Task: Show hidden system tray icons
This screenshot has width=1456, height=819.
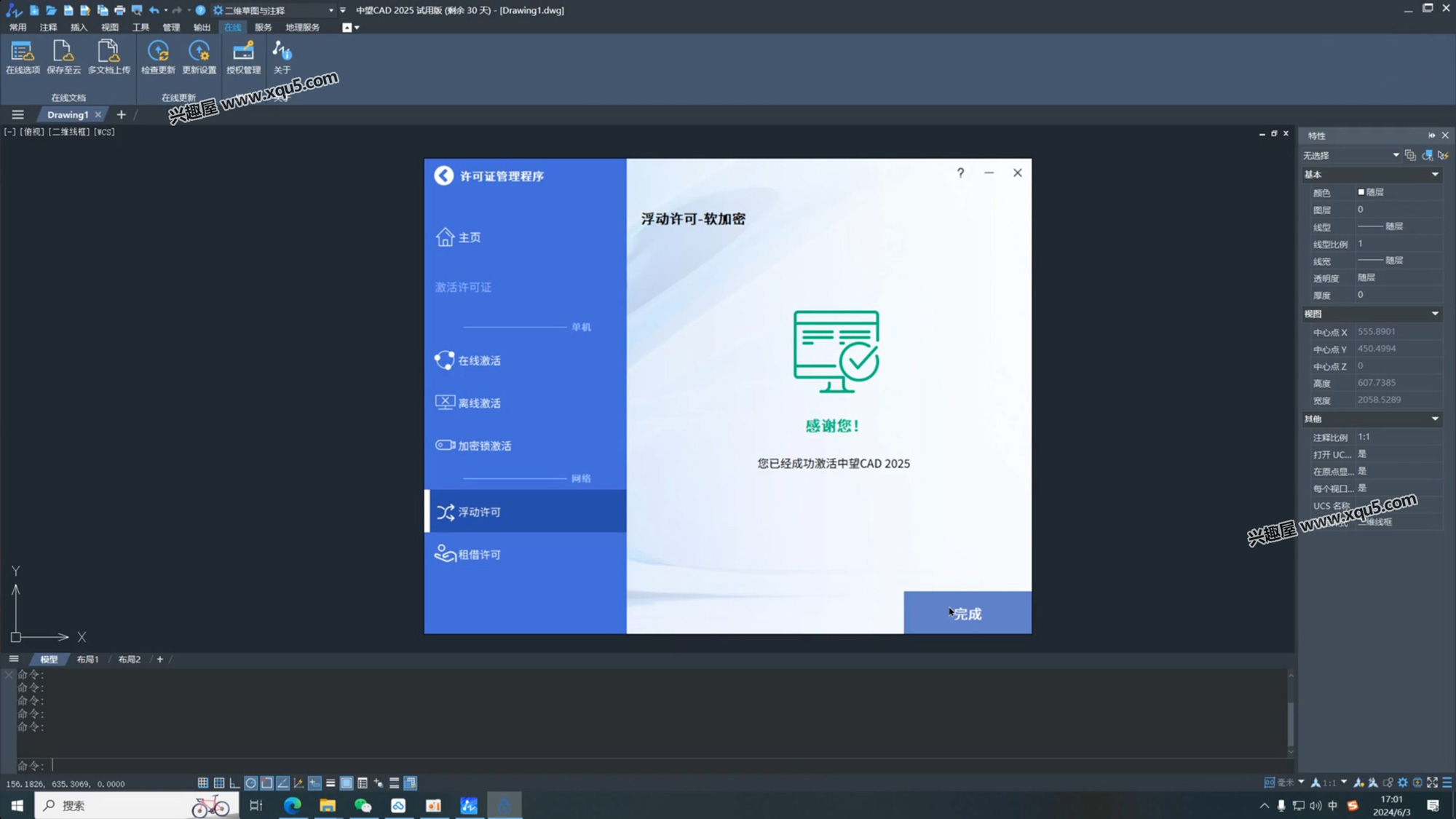Action: (1264, 805)
